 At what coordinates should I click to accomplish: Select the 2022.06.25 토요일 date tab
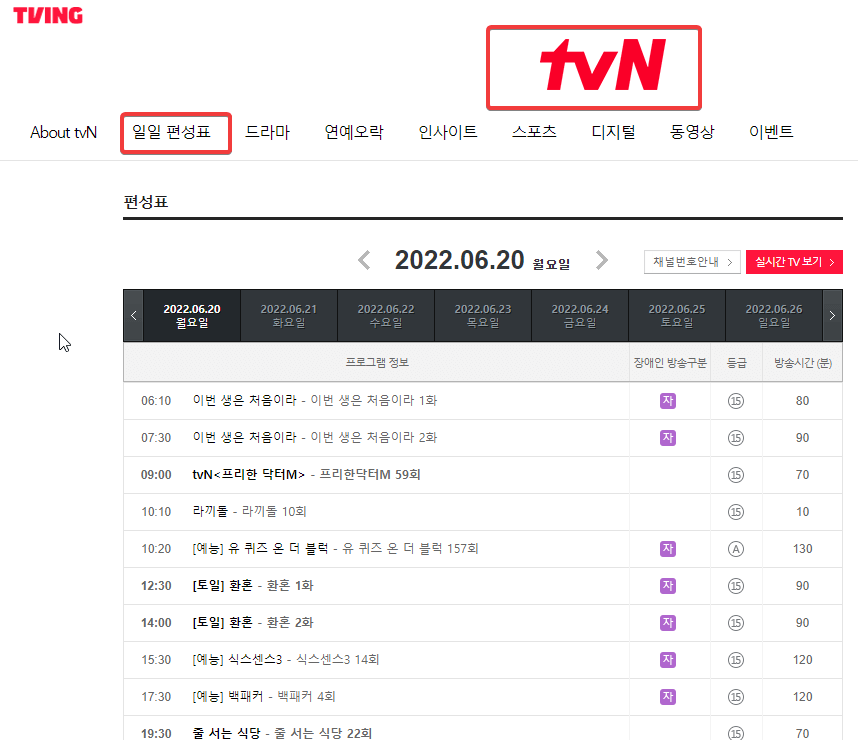click(x=677, y=316)
